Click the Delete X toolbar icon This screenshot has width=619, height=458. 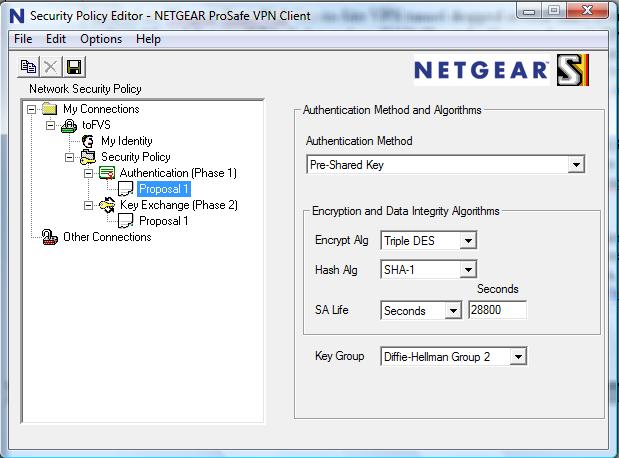tap(51, 67)
